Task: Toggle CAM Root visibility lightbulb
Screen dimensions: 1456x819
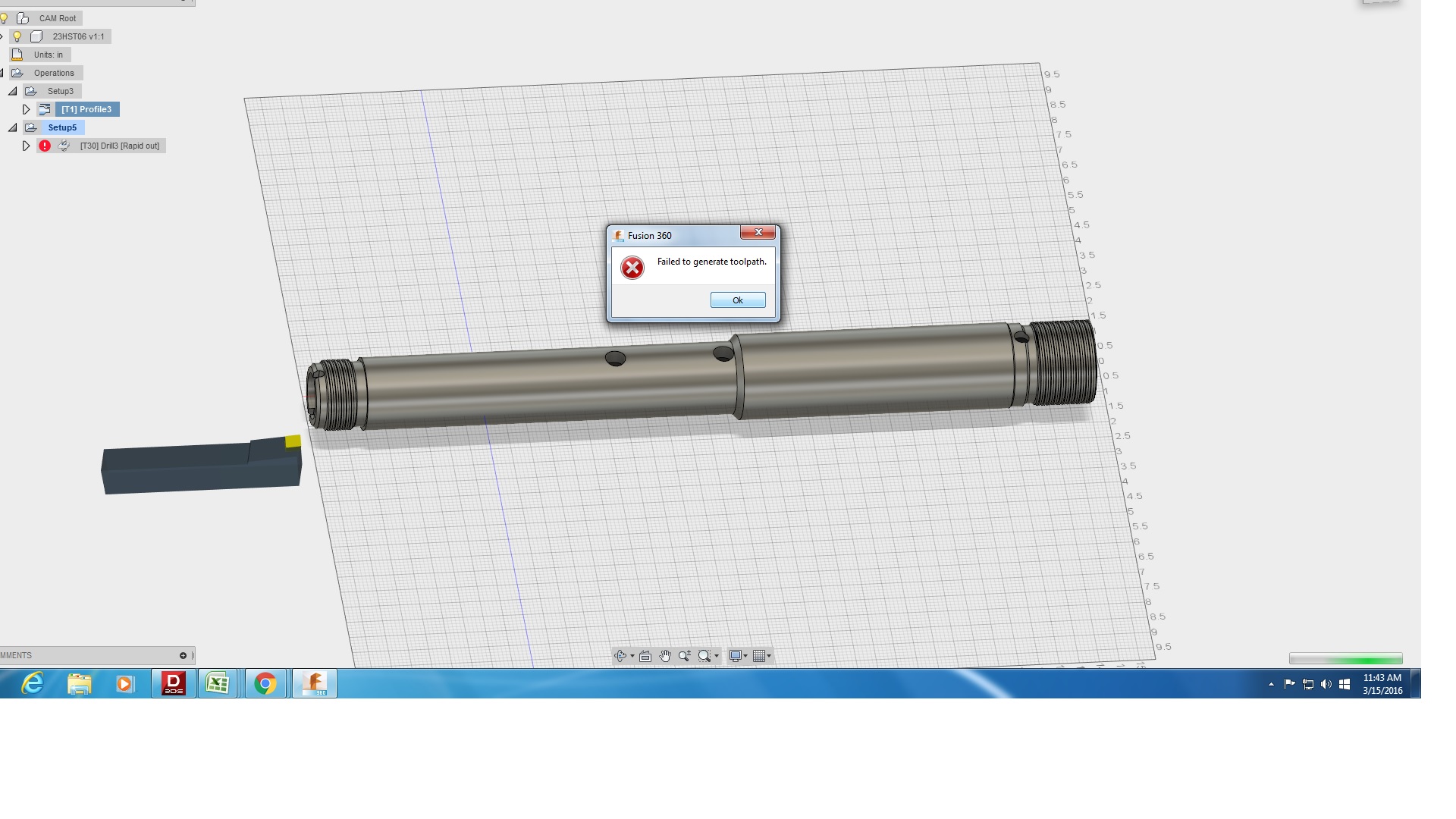Action: point(4,18)
